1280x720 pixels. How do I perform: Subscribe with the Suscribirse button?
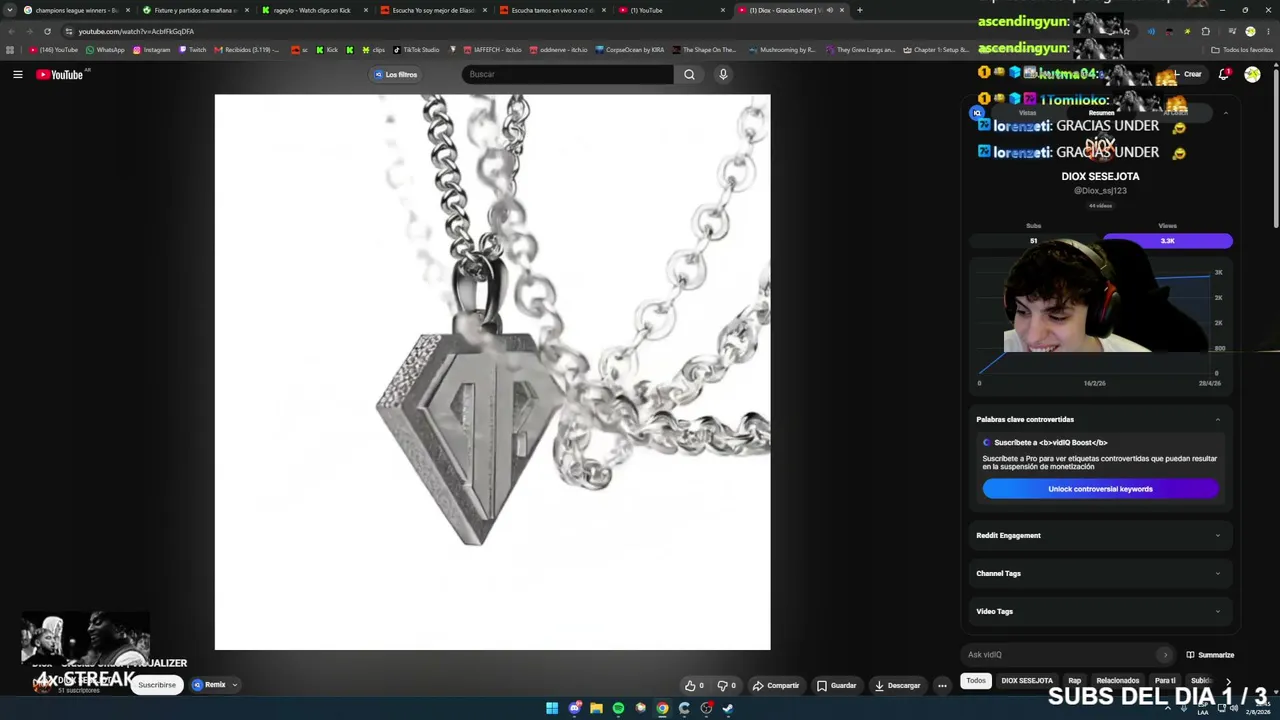pos(157,685)
